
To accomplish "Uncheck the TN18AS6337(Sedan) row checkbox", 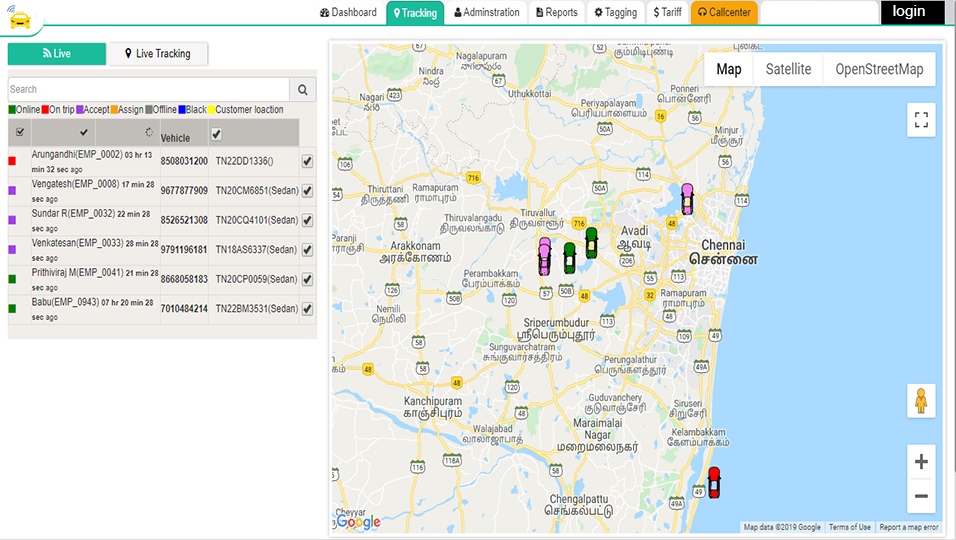I will coord(307,249).
